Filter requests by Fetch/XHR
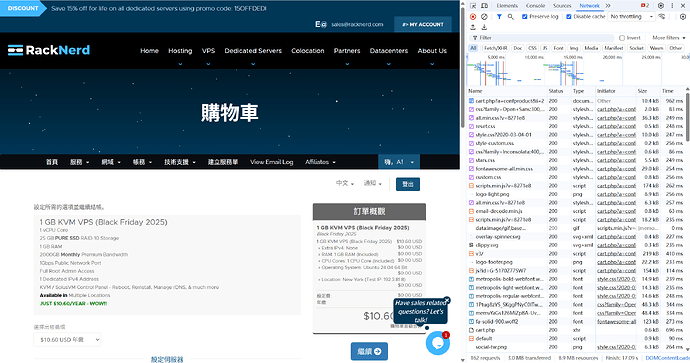 495,48
